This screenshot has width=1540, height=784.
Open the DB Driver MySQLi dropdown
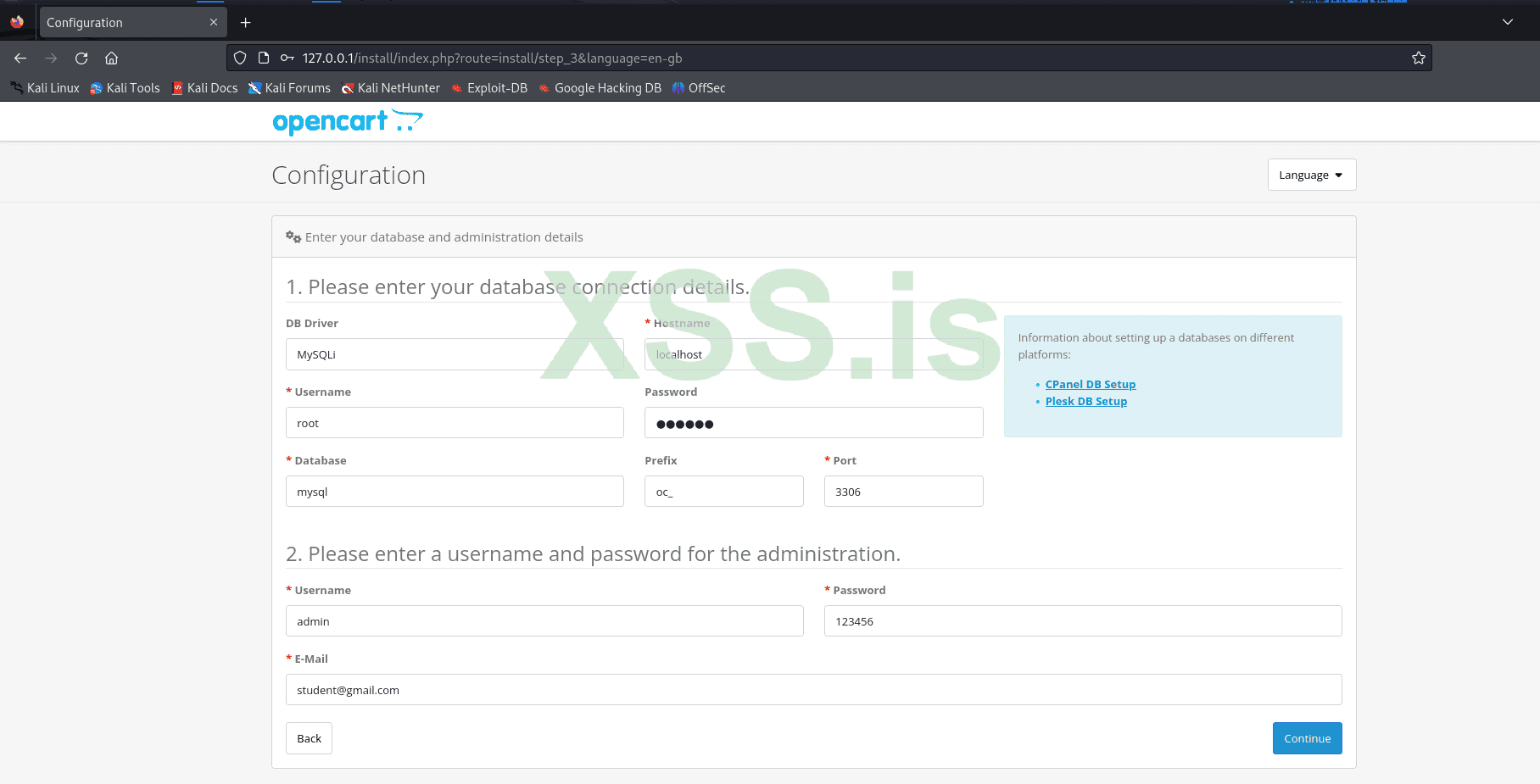[x=455, y=354]
